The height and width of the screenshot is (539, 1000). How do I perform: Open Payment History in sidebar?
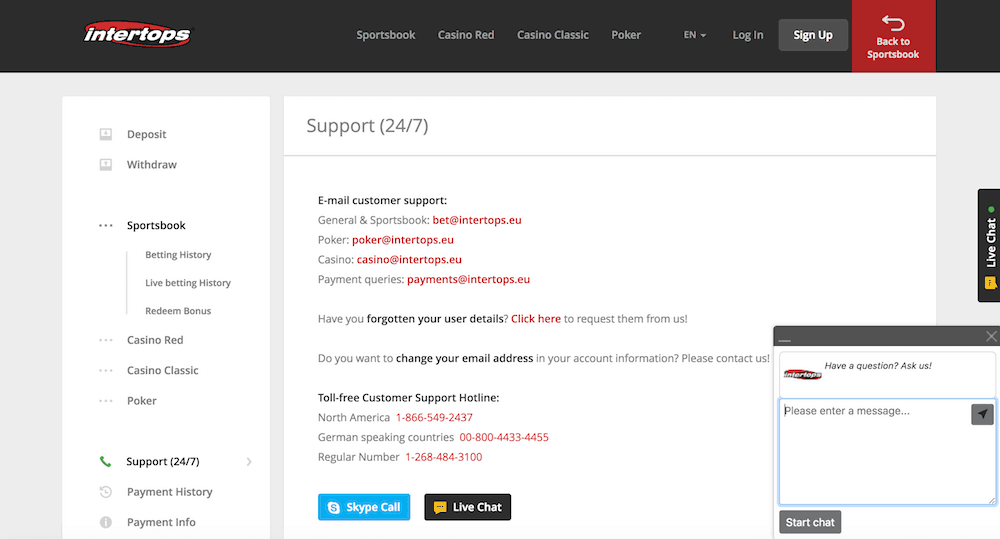tap(170, 492)
